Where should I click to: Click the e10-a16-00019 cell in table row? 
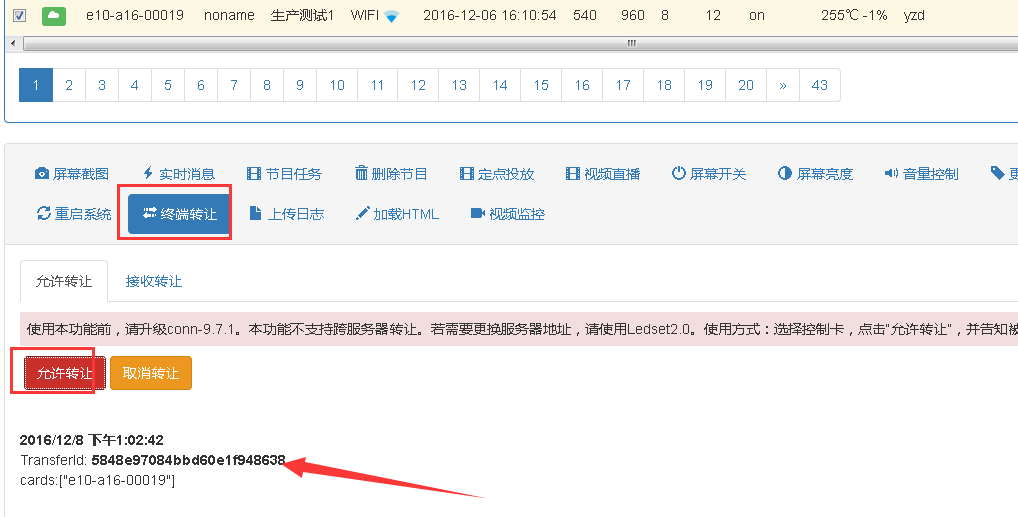pyautogui.click(x=134, y=15)
